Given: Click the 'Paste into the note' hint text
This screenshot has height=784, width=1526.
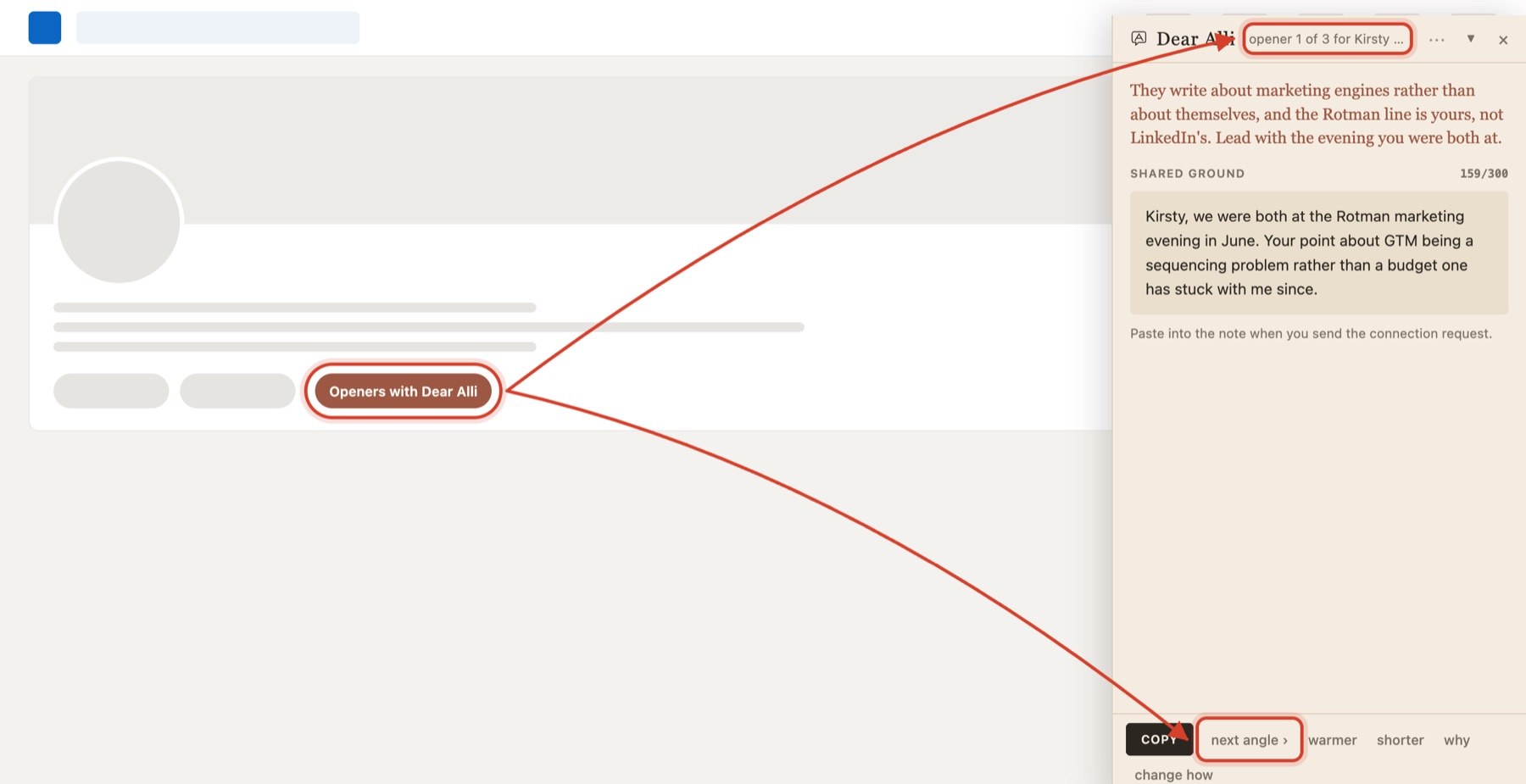Looking at the screenshot, I should (x=1311, y=334).
